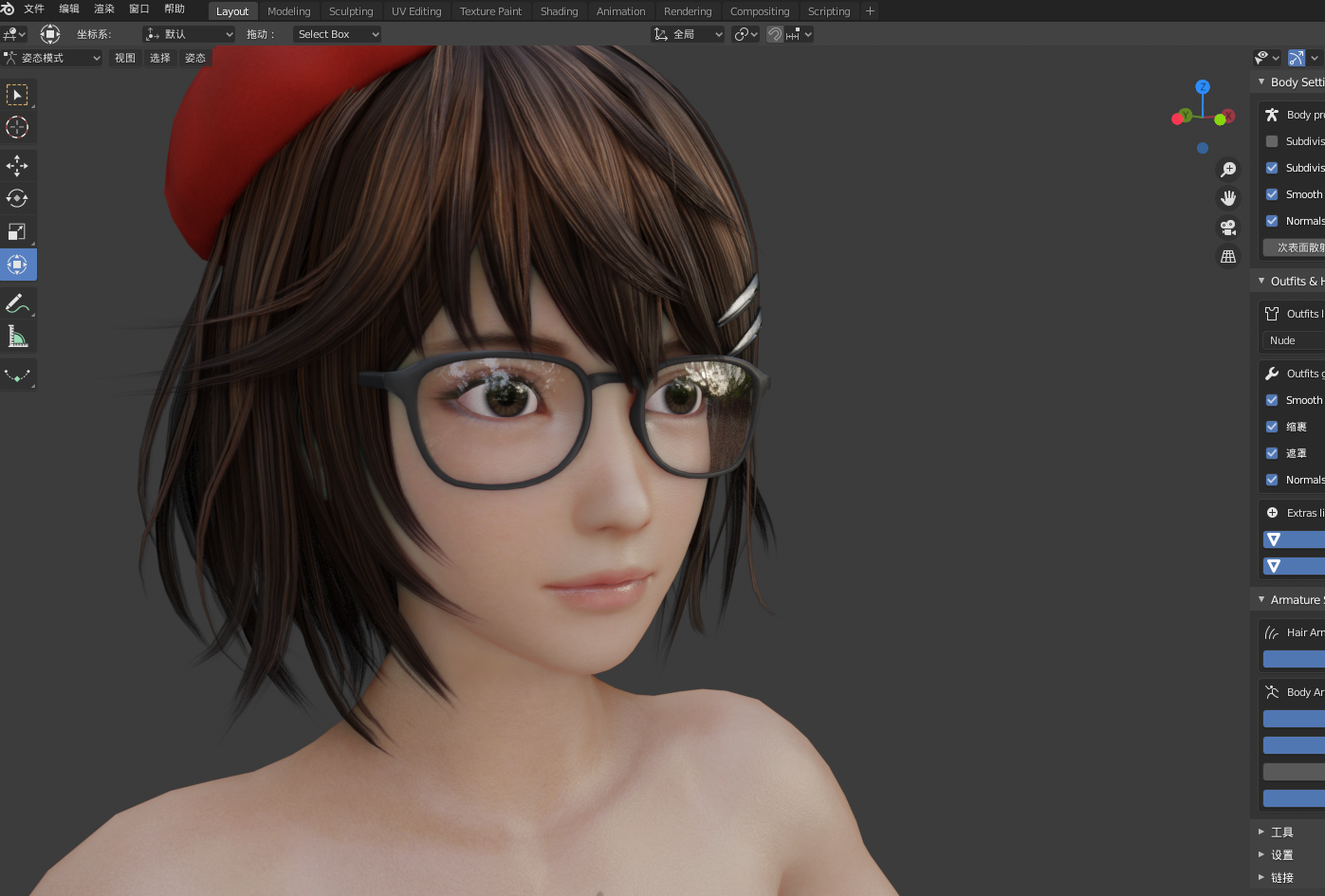Switch to the Sculpting workspace tab

[x=351, y=11]
